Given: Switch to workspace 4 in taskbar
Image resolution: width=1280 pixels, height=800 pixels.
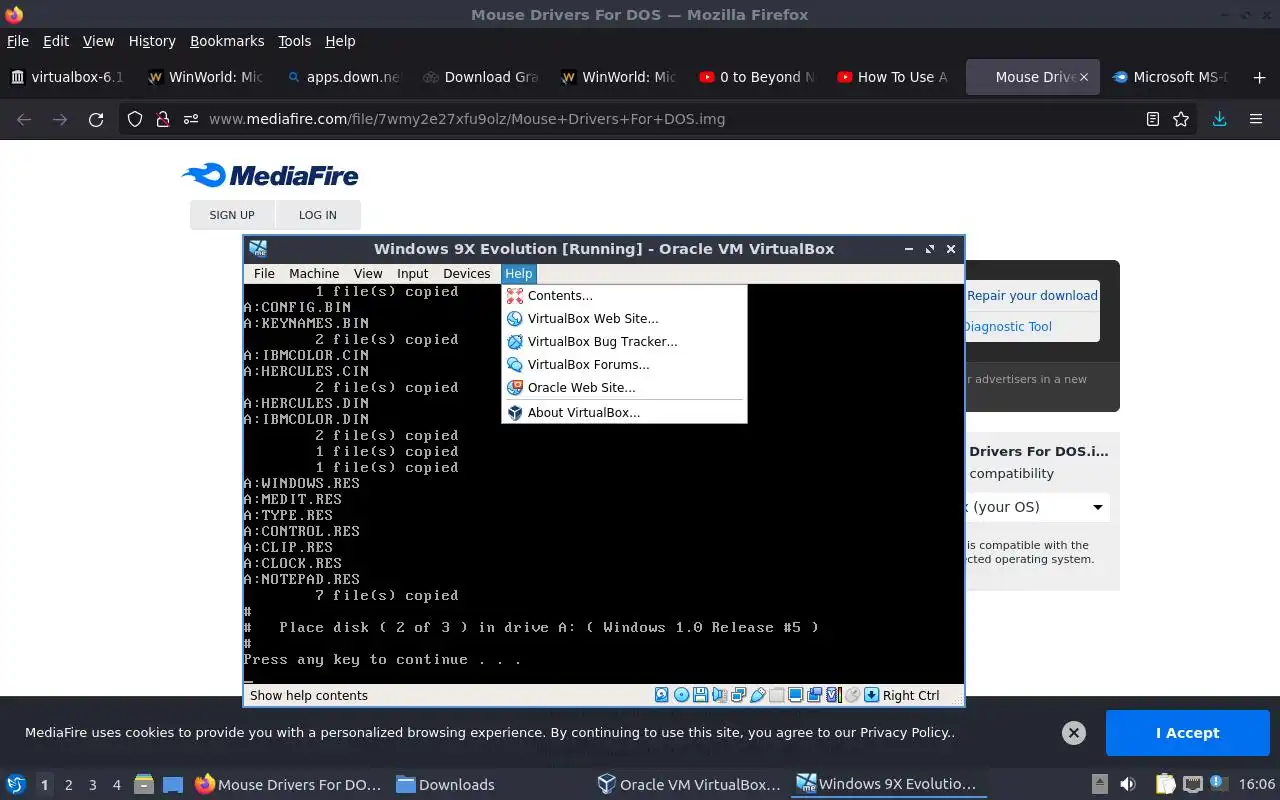Looking at the screenshot, I should click(x=117, y=785).
